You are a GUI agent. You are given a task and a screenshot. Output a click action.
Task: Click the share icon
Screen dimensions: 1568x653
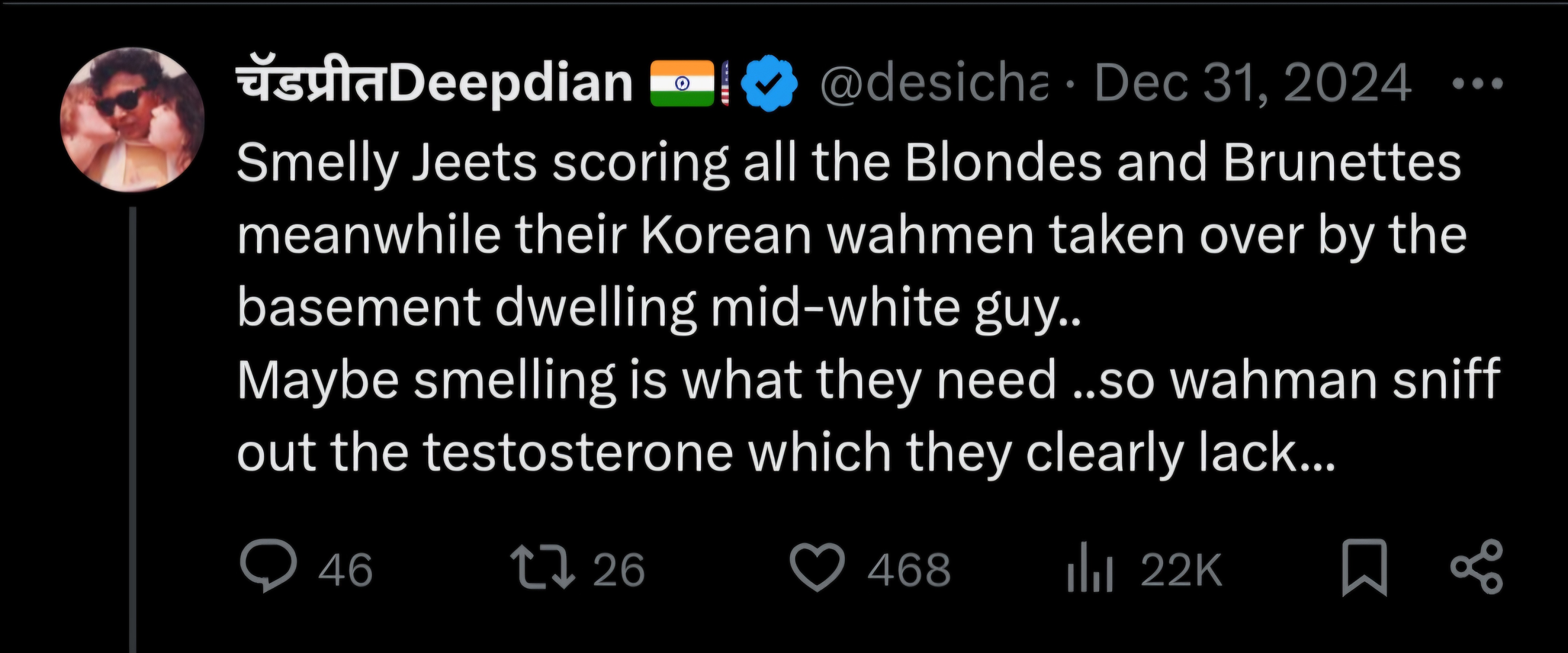point(1477,568)
